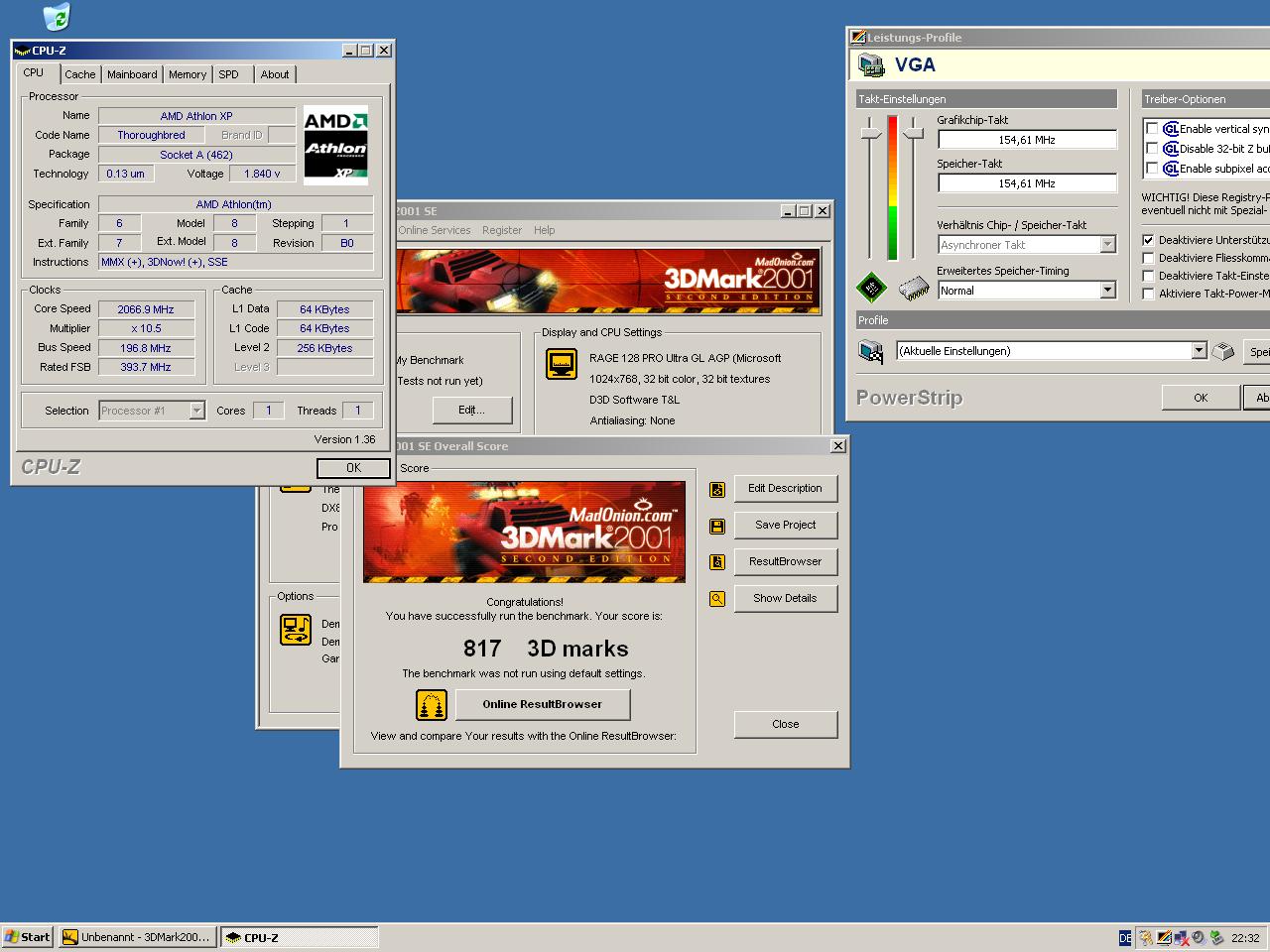Viewport: 1270px width, 952px height.
Task: Select the CPU tab in CPU-Z
Action: 34,72
